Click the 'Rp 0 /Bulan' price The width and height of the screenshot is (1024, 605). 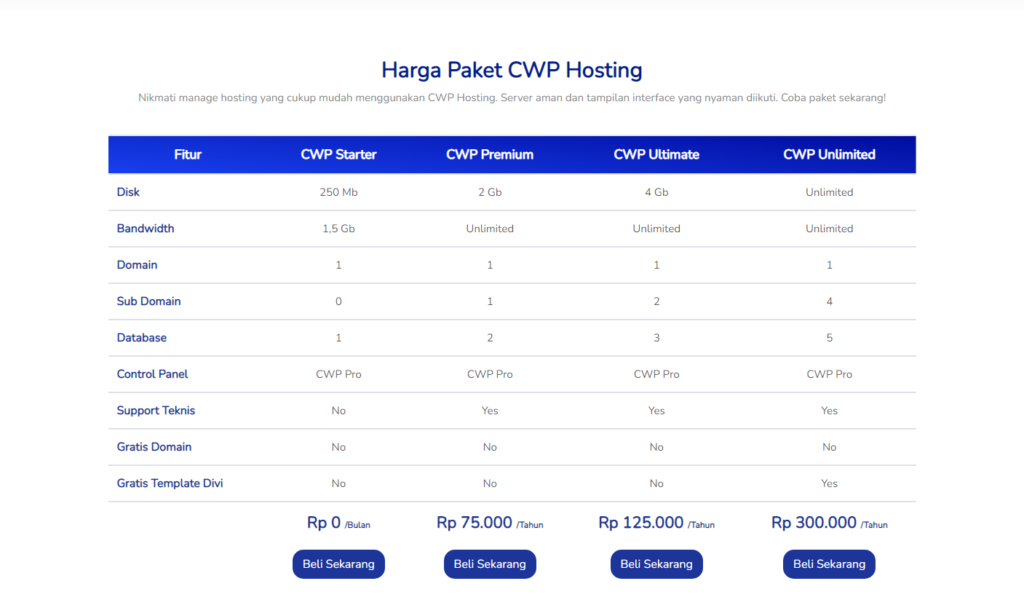pos(338,523)
